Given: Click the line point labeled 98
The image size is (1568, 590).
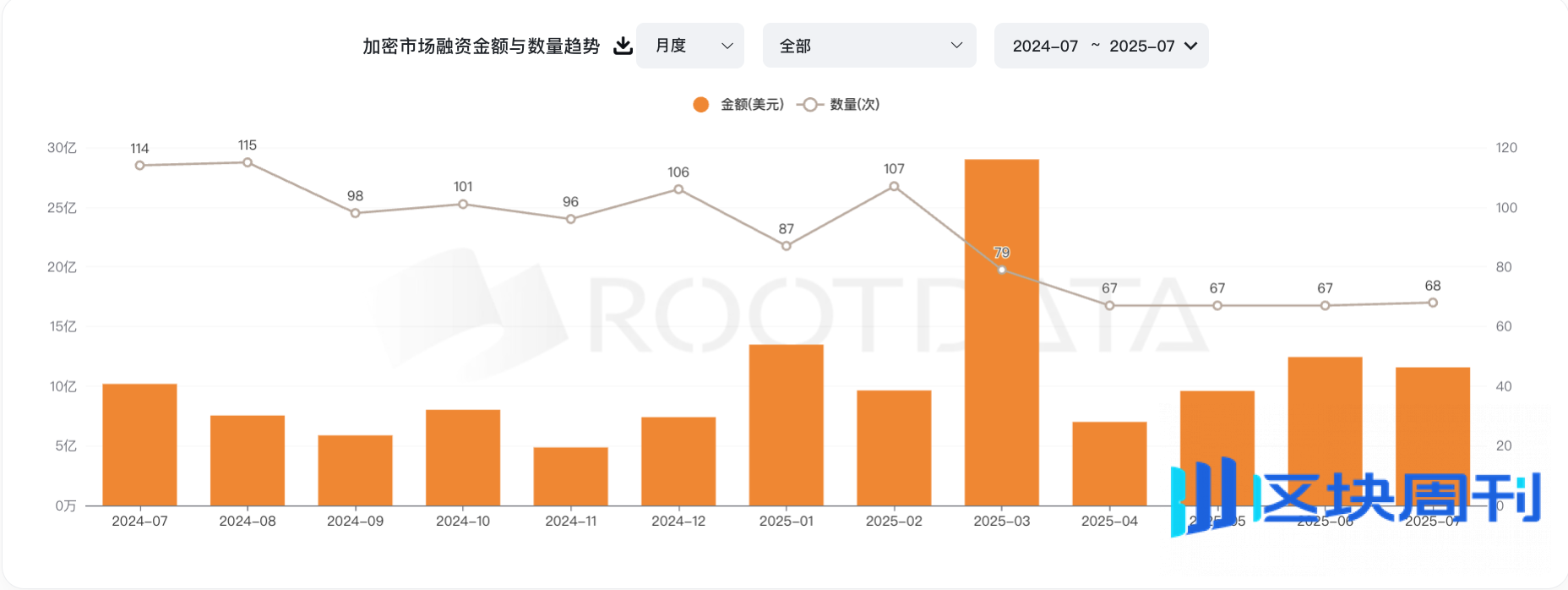Looking at the screenshot, I should coord(355,213).
